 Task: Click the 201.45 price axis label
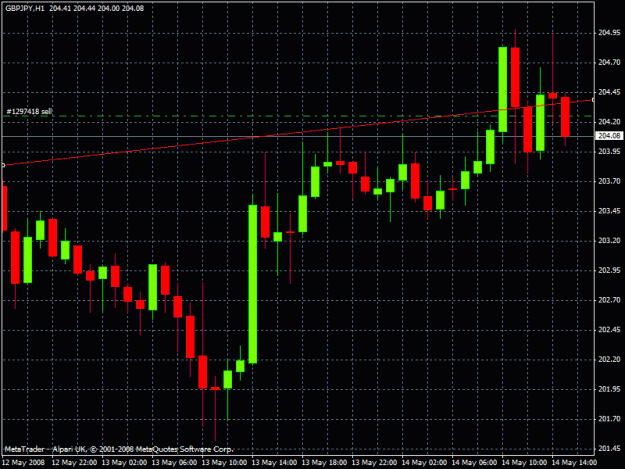point(609,449)
